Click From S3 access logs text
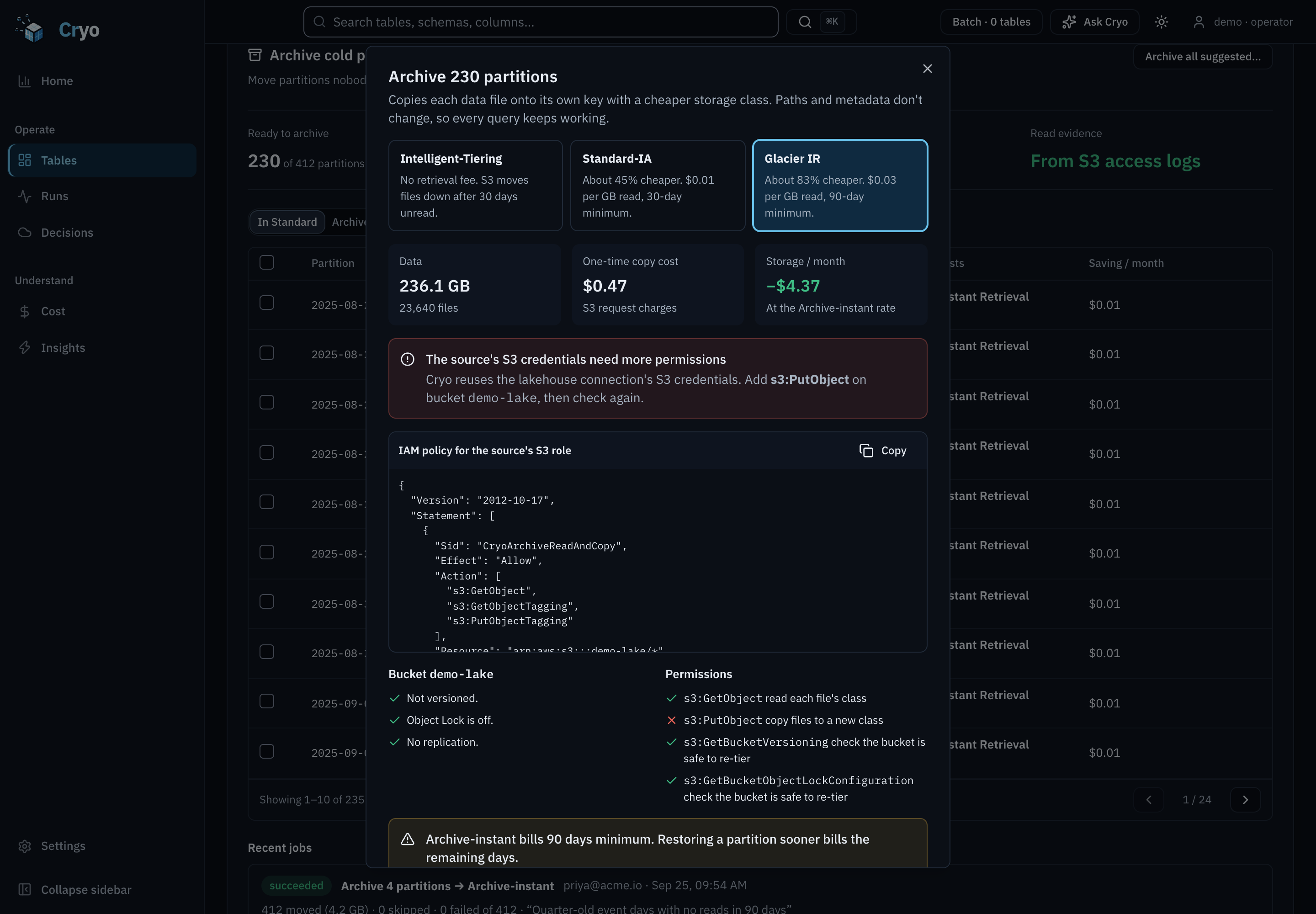1316x914 pixels. pyautogui.click(x=1115, y=161)
